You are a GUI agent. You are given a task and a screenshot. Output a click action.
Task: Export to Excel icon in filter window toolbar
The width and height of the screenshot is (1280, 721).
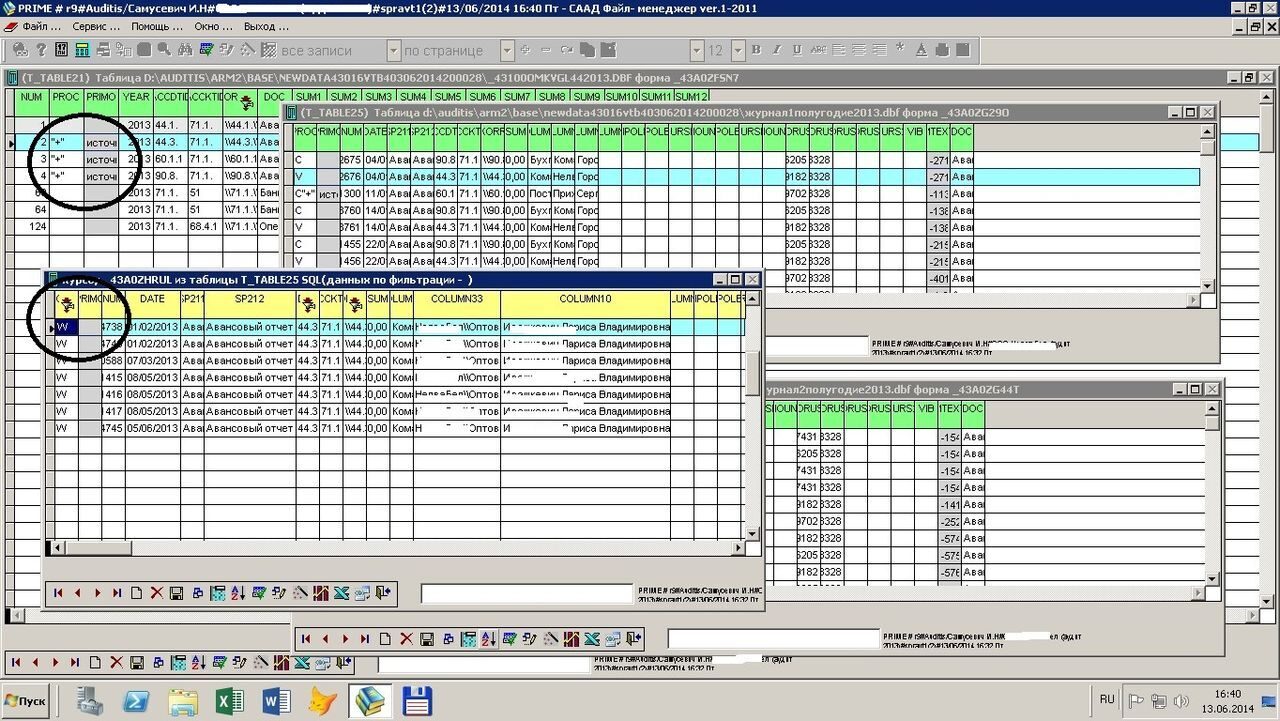[341, 593]
